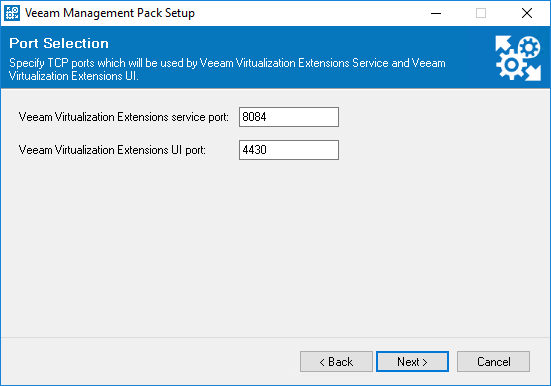
Task: Focus the Extensions service port field
Action: click(x=289, y=117)
